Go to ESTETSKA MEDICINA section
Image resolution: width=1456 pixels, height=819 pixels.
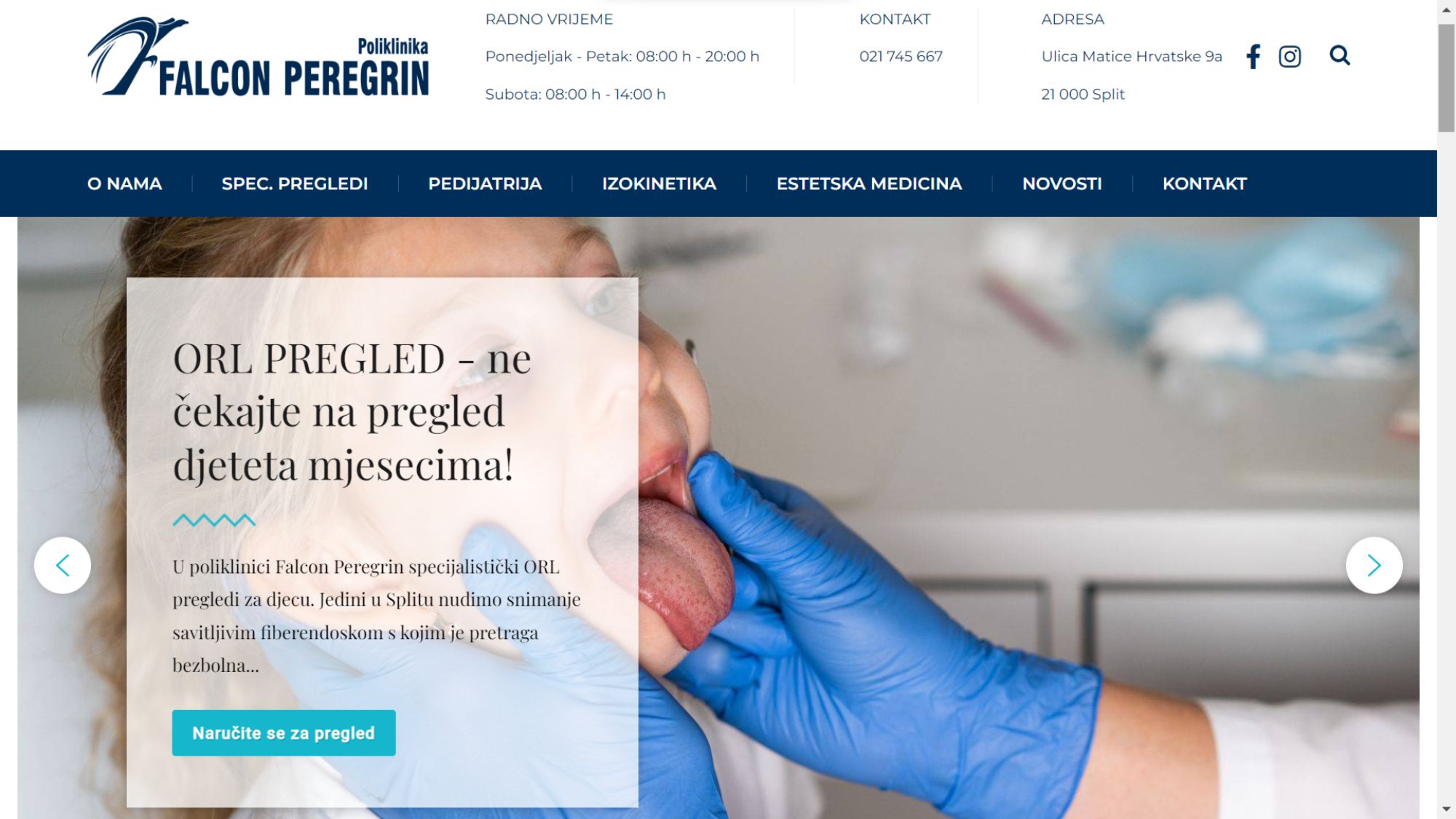click(869, 183)
